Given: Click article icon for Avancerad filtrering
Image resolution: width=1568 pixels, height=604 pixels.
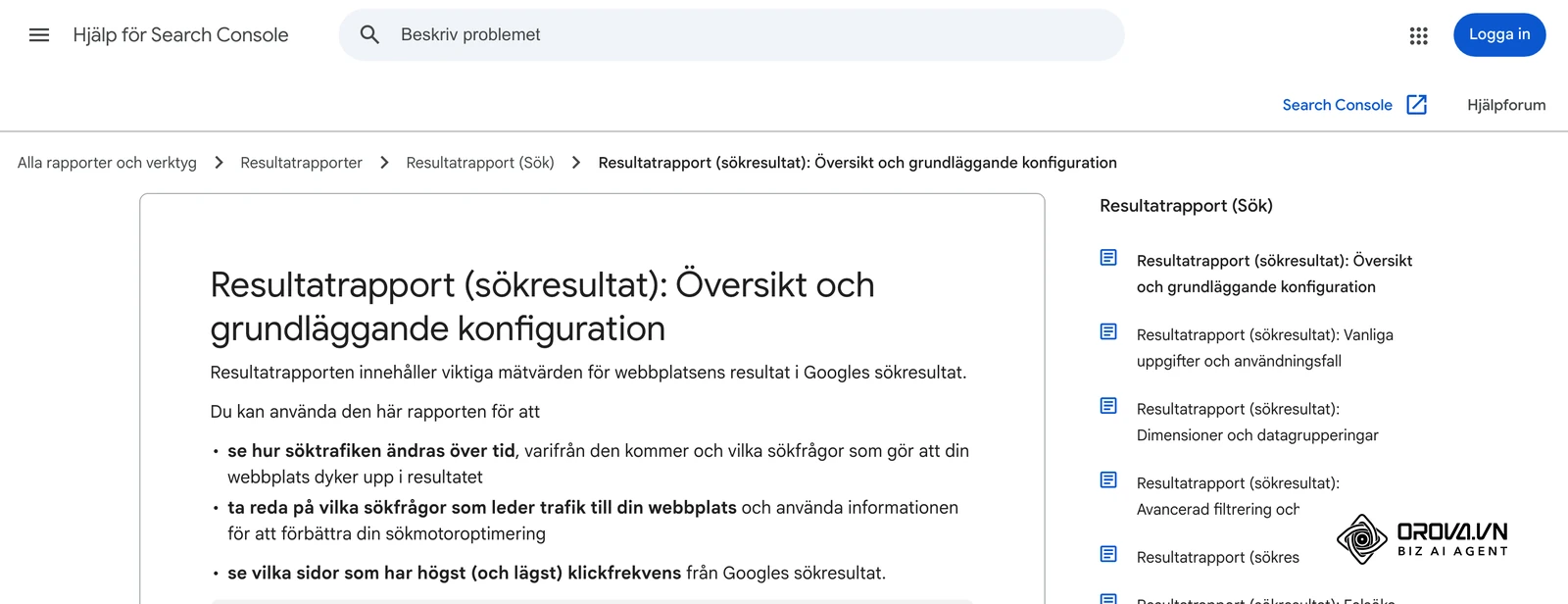Looking at the screenshot, I should point(1108,479).
